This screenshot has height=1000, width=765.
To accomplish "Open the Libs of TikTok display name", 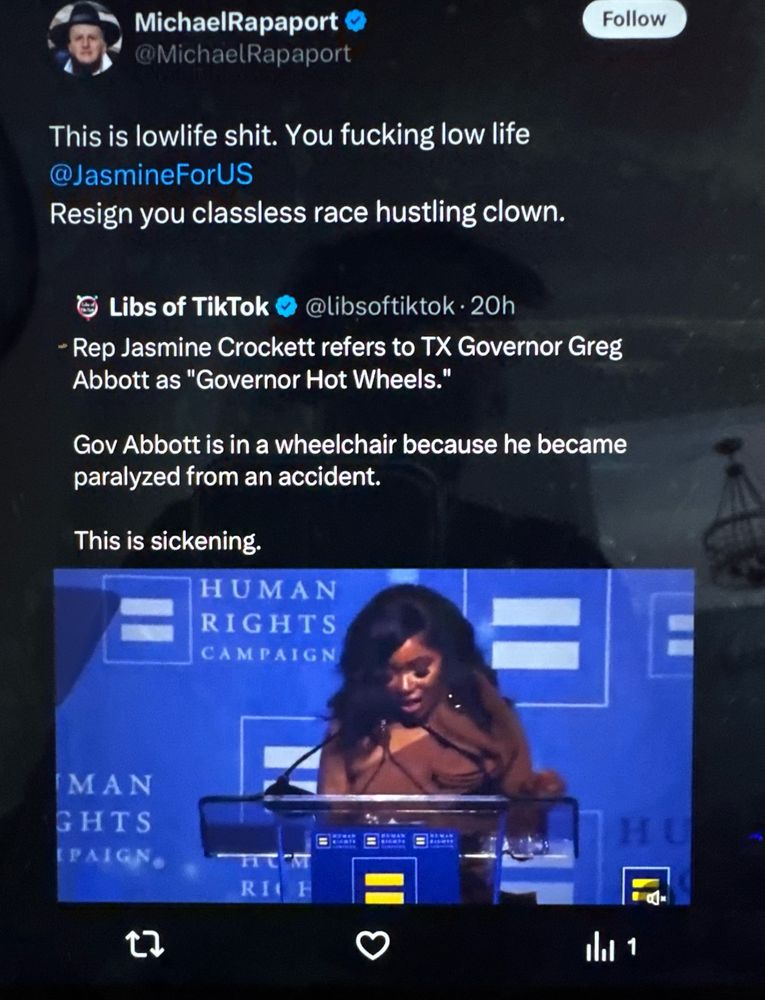I will (x=189, y=307).
